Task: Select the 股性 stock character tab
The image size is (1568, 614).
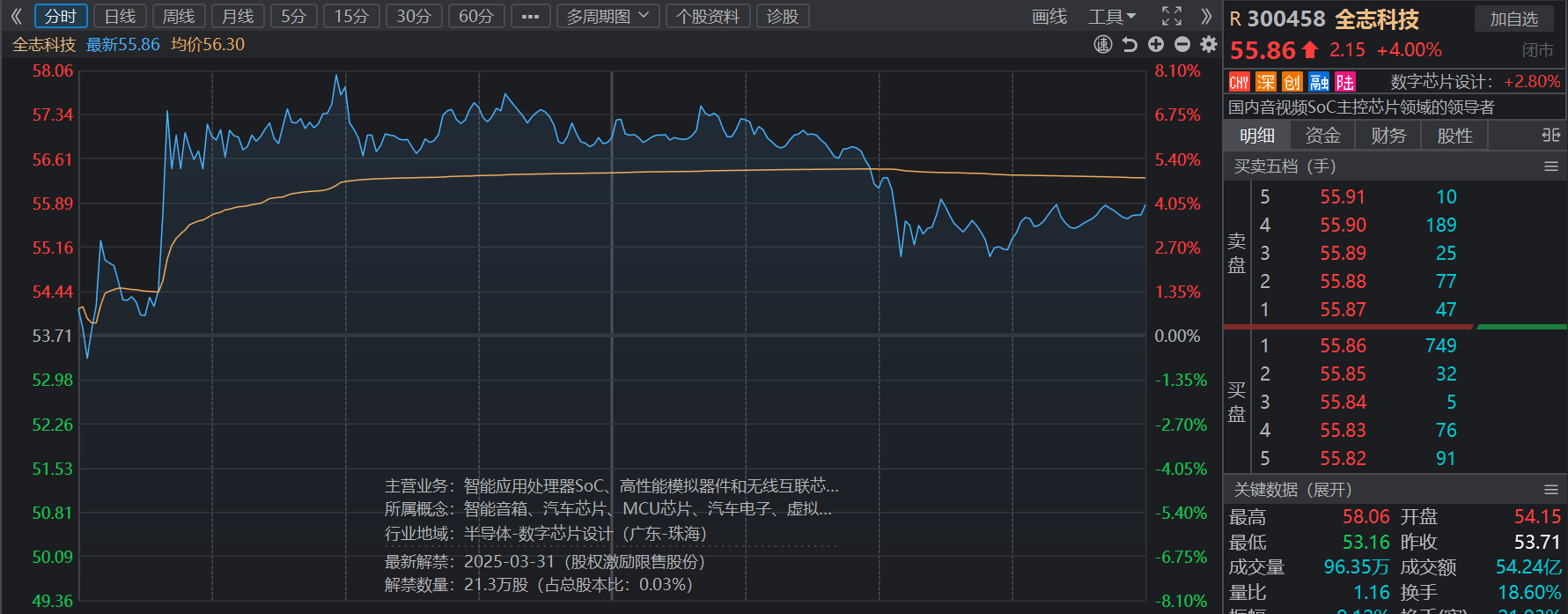Action: (x=1454, y=136)
